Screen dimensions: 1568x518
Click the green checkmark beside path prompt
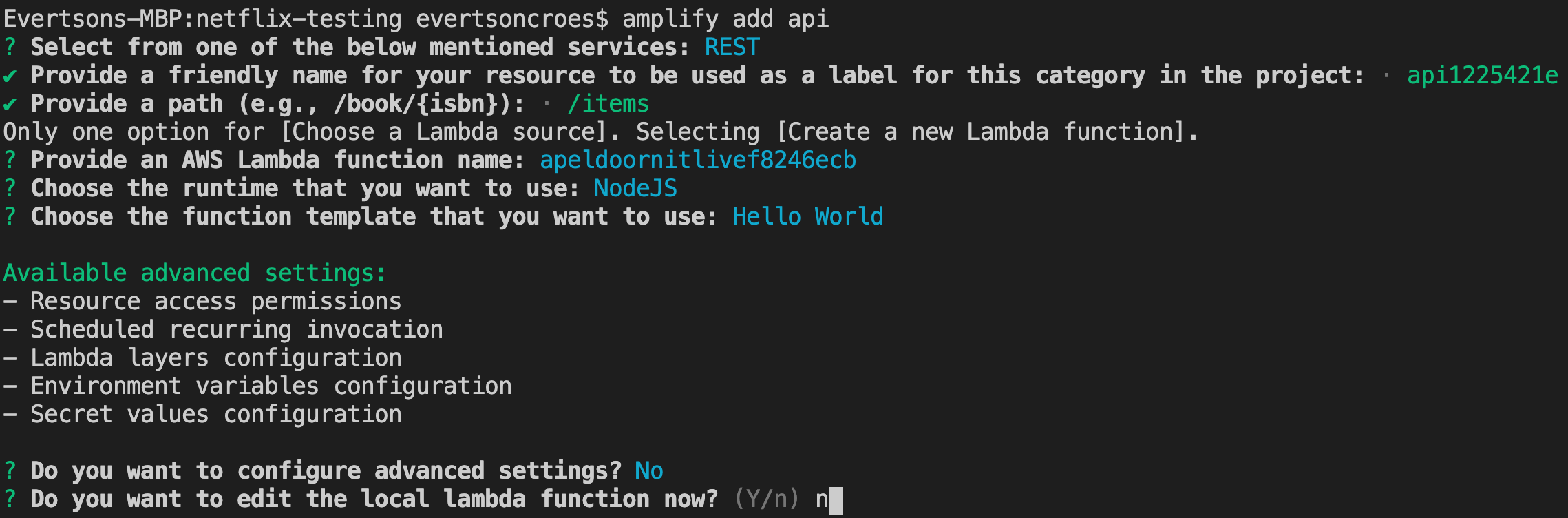coord(10,104)
